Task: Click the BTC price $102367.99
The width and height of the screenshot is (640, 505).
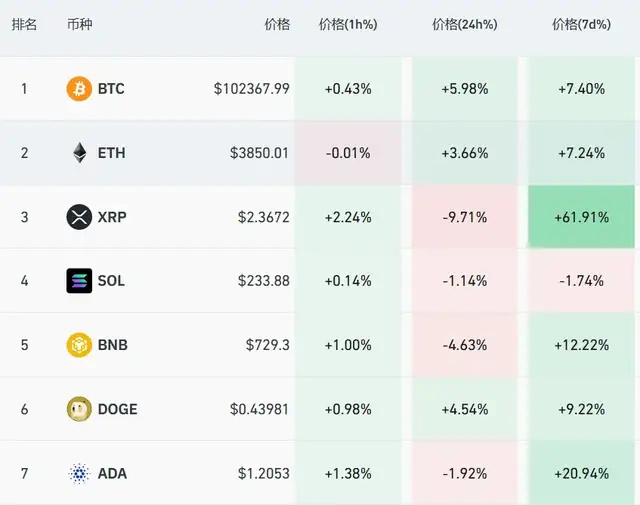Action: [251, 89]
